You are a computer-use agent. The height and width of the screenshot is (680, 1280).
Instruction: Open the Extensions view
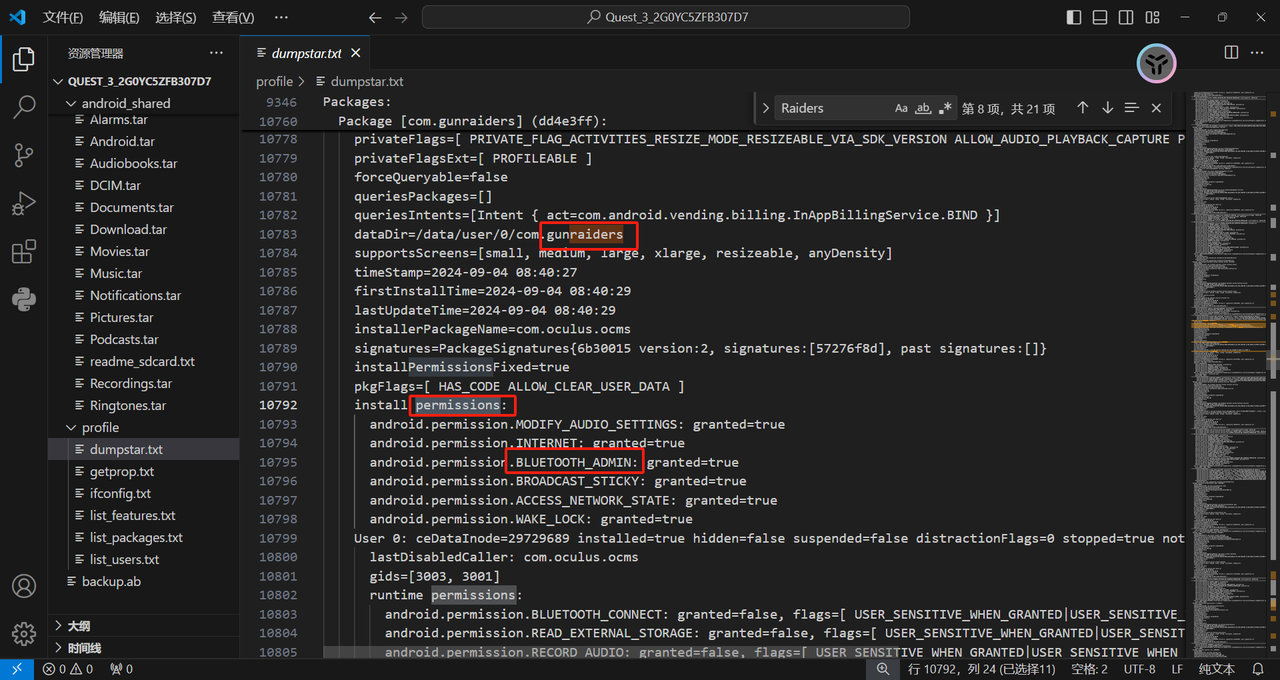click(23, 252)
